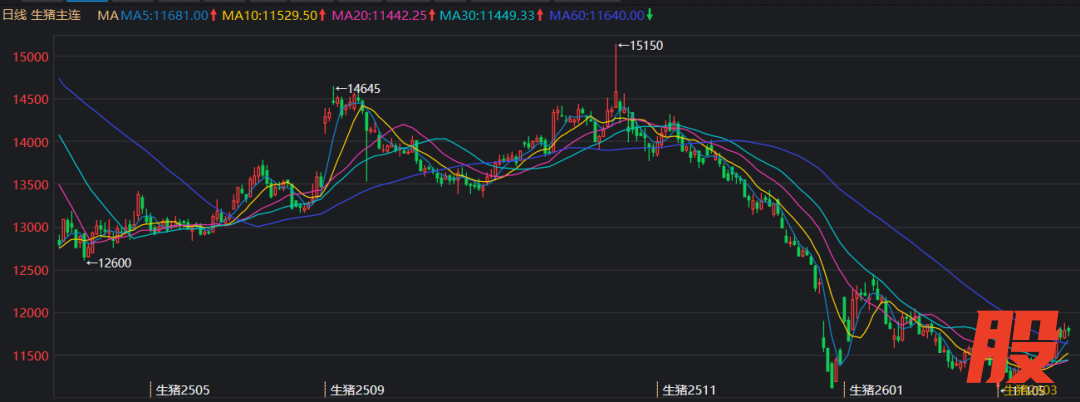Click the red up arrow after MA5
1080x402 pixels.
pyautogui.click(x=214, y=15)
